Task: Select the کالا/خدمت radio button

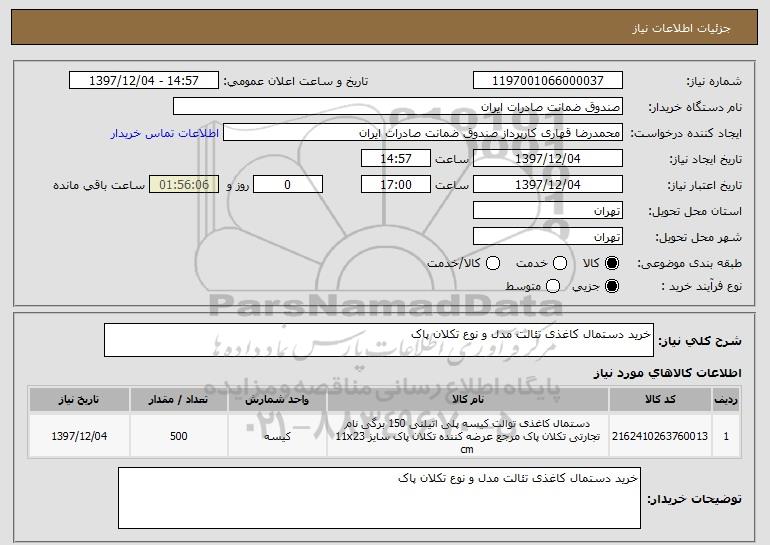Action: point(493,263)
